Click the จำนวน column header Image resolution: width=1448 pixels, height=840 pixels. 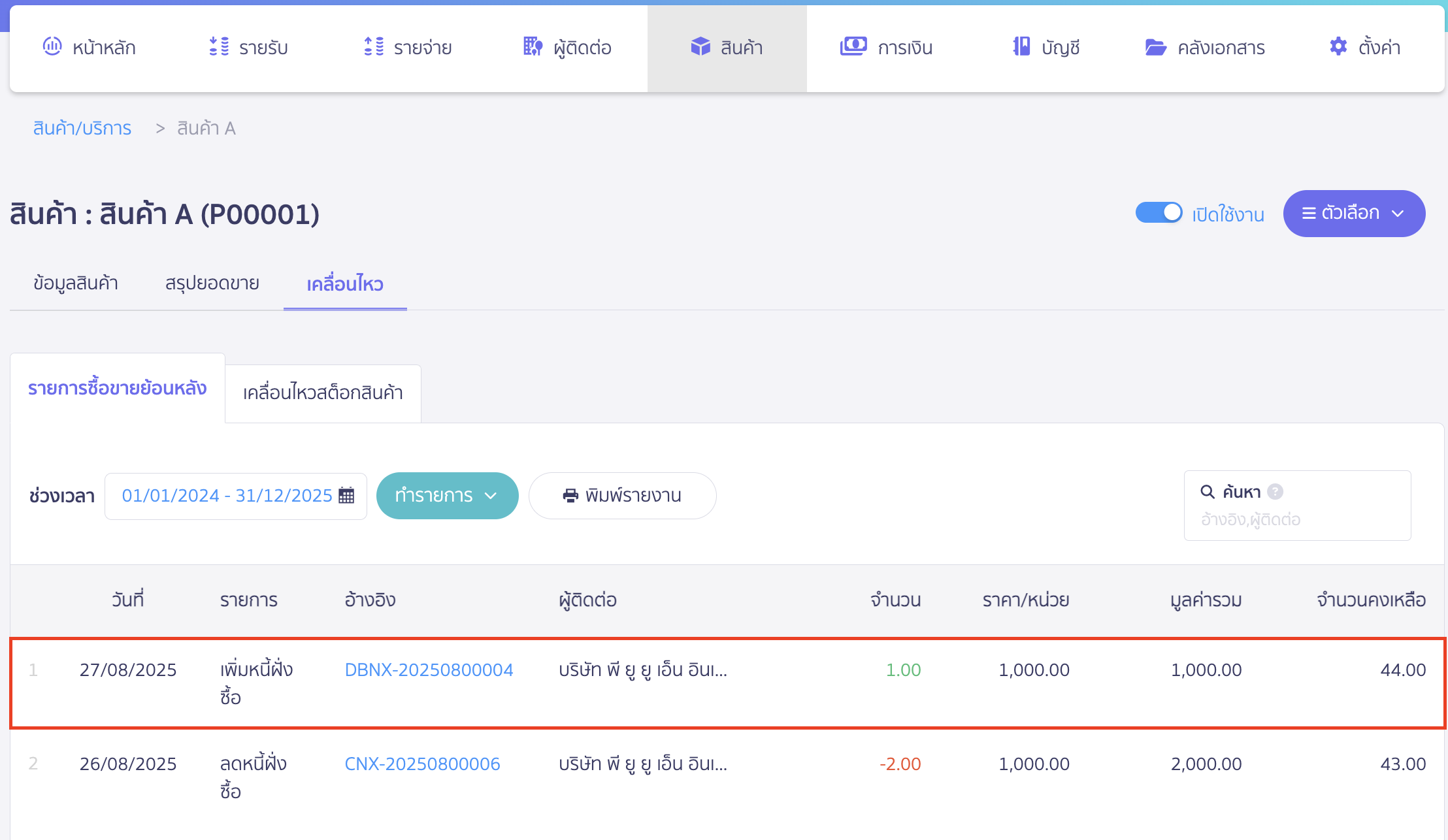pyautogui.click(x=895, y=600)
